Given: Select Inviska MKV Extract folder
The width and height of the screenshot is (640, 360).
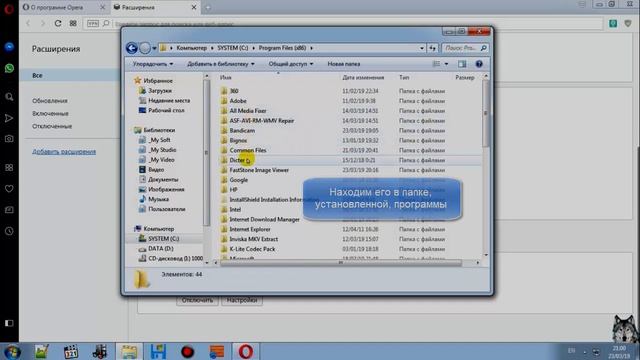Looking at the screenshot, I should (x=253, y=239).
